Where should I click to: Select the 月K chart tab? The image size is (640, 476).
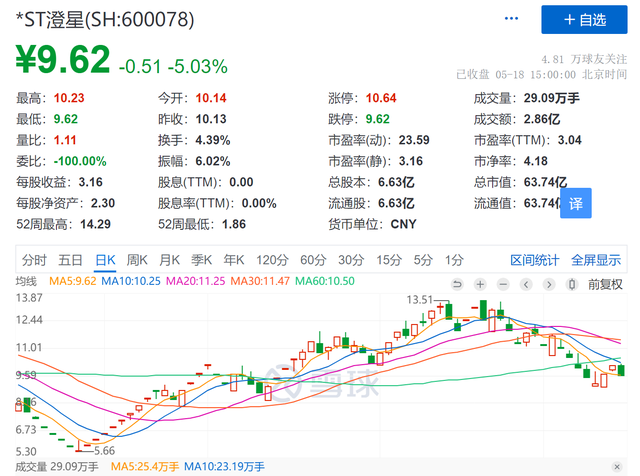(169, 260)
